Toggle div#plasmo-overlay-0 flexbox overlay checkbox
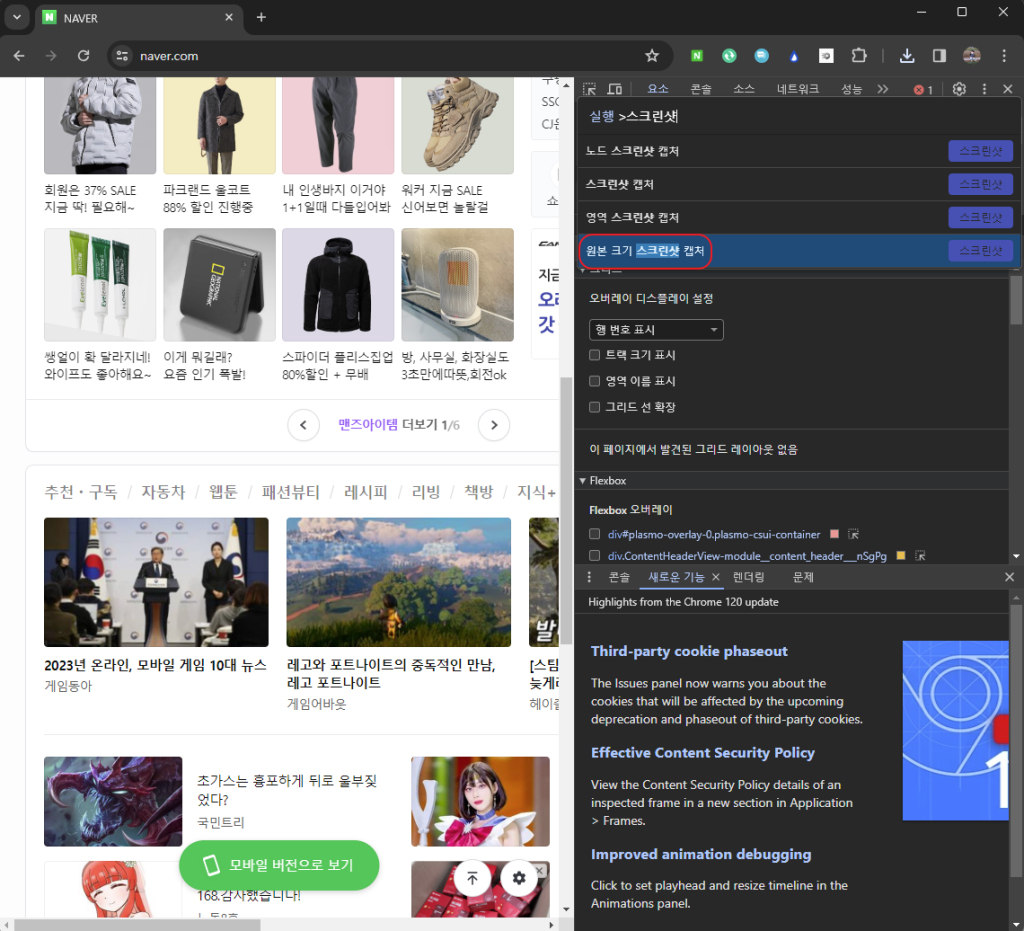Viewport: 1024px width, 931px height. click(594, 534)
